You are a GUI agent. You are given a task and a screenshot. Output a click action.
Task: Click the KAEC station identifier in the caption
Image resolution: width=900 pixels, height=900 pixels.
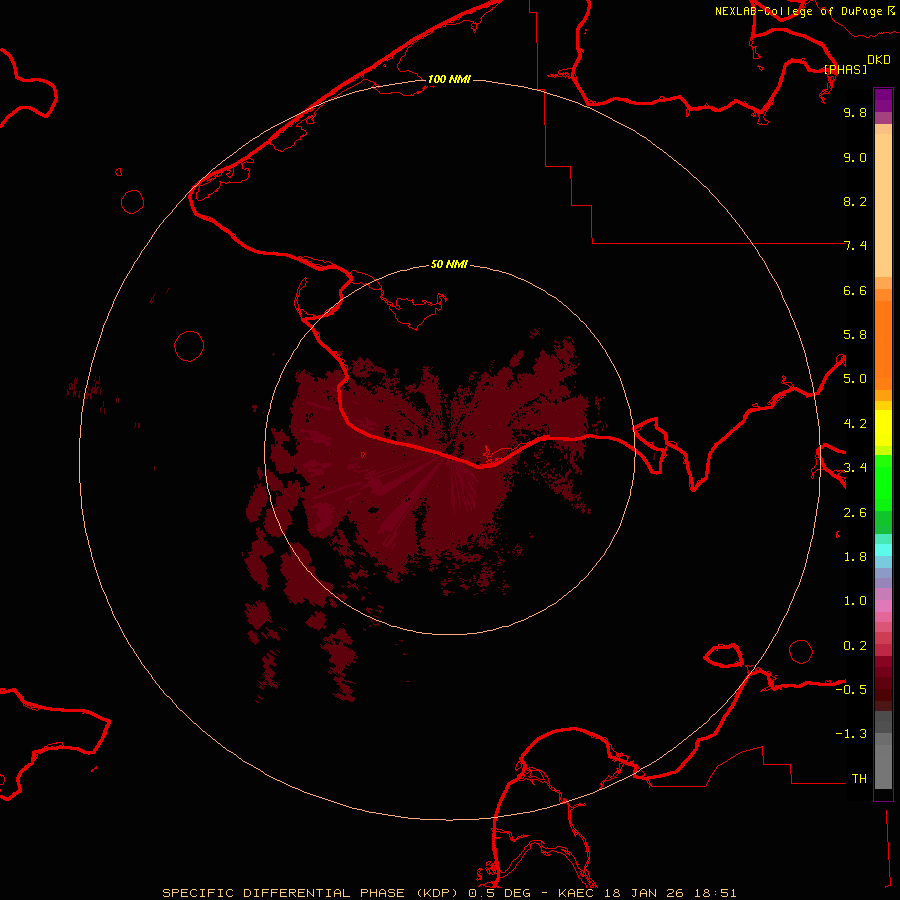click(576, 893)
